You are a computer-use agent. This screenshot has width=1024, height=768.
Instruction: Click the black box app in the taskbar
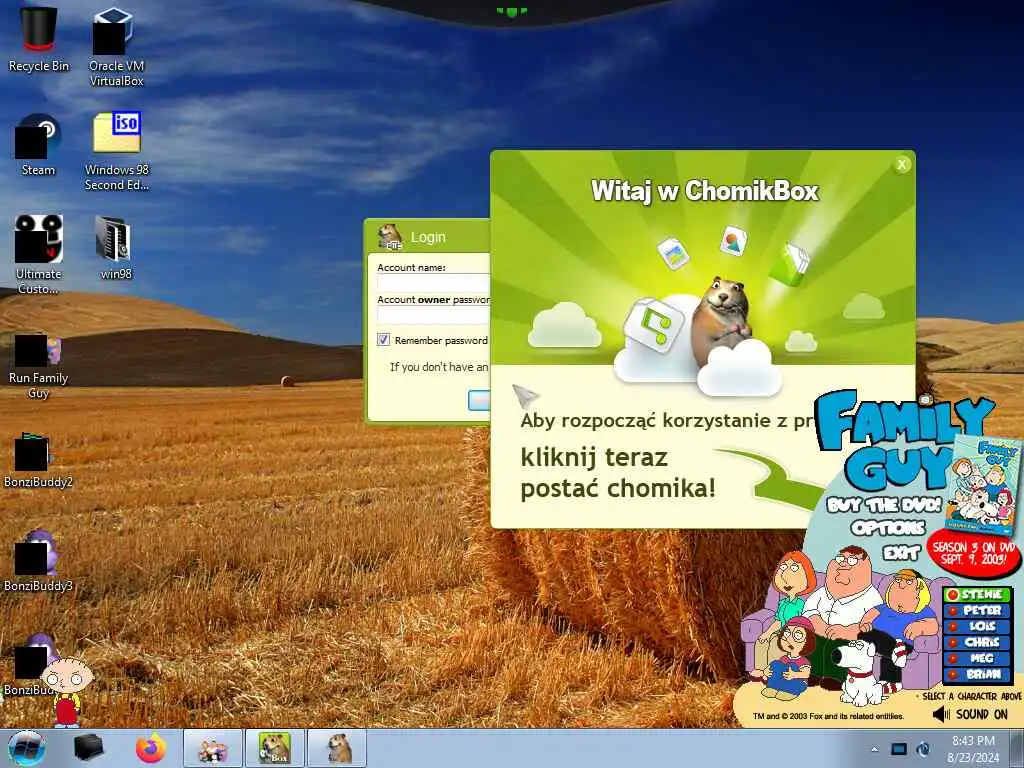point(89,748)
